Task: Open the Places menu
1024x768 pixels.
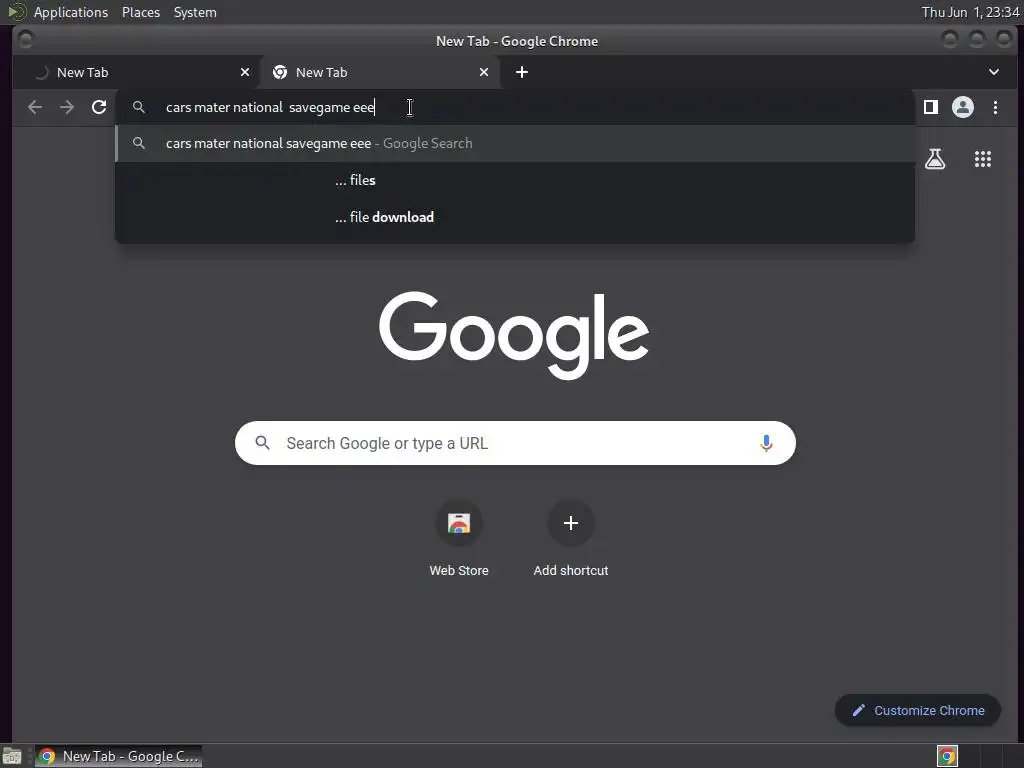Action: [140, 12]
